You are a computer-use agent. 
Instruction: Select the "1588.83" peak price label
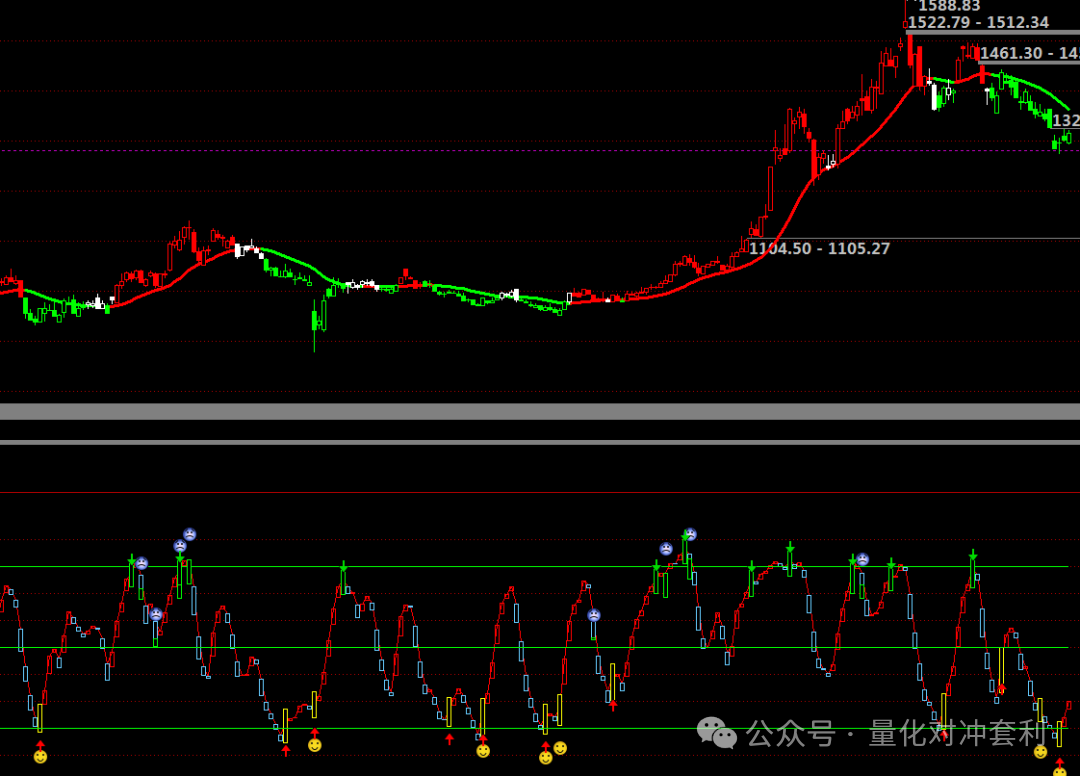click(x=949, y=6)
